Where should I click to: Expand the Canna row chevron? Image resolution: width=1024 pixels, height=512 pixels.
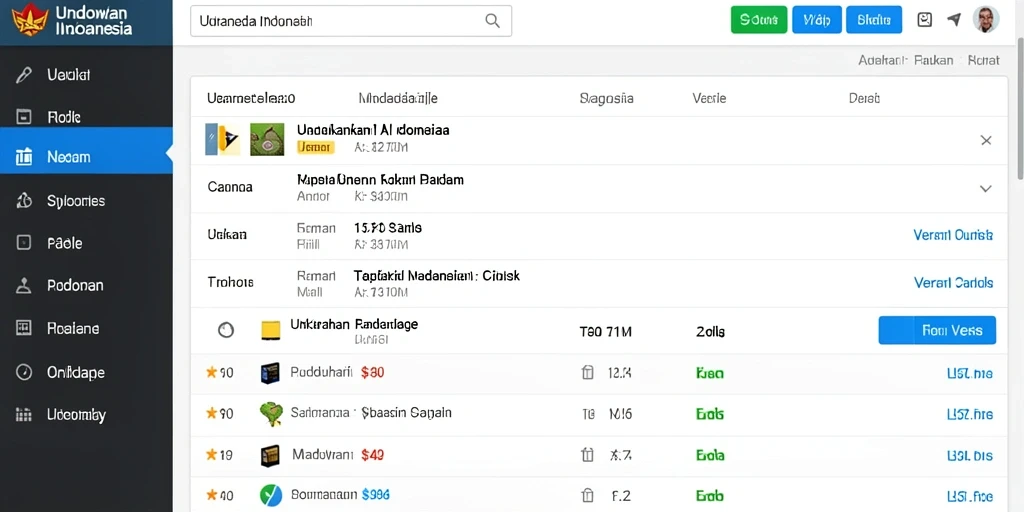(x=985, y=189)
